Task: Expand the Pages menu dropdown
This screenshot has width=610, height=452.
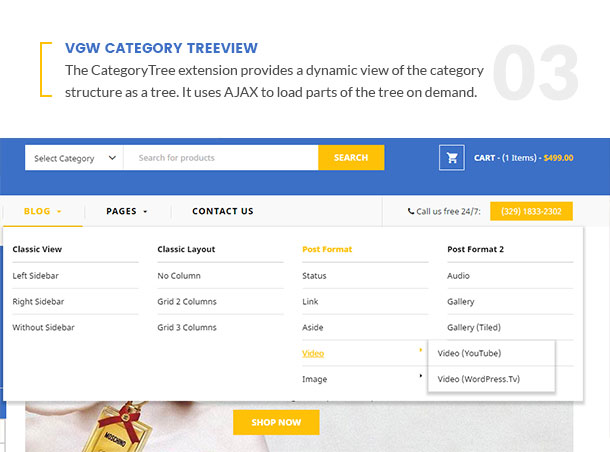Action: [126, 211]
